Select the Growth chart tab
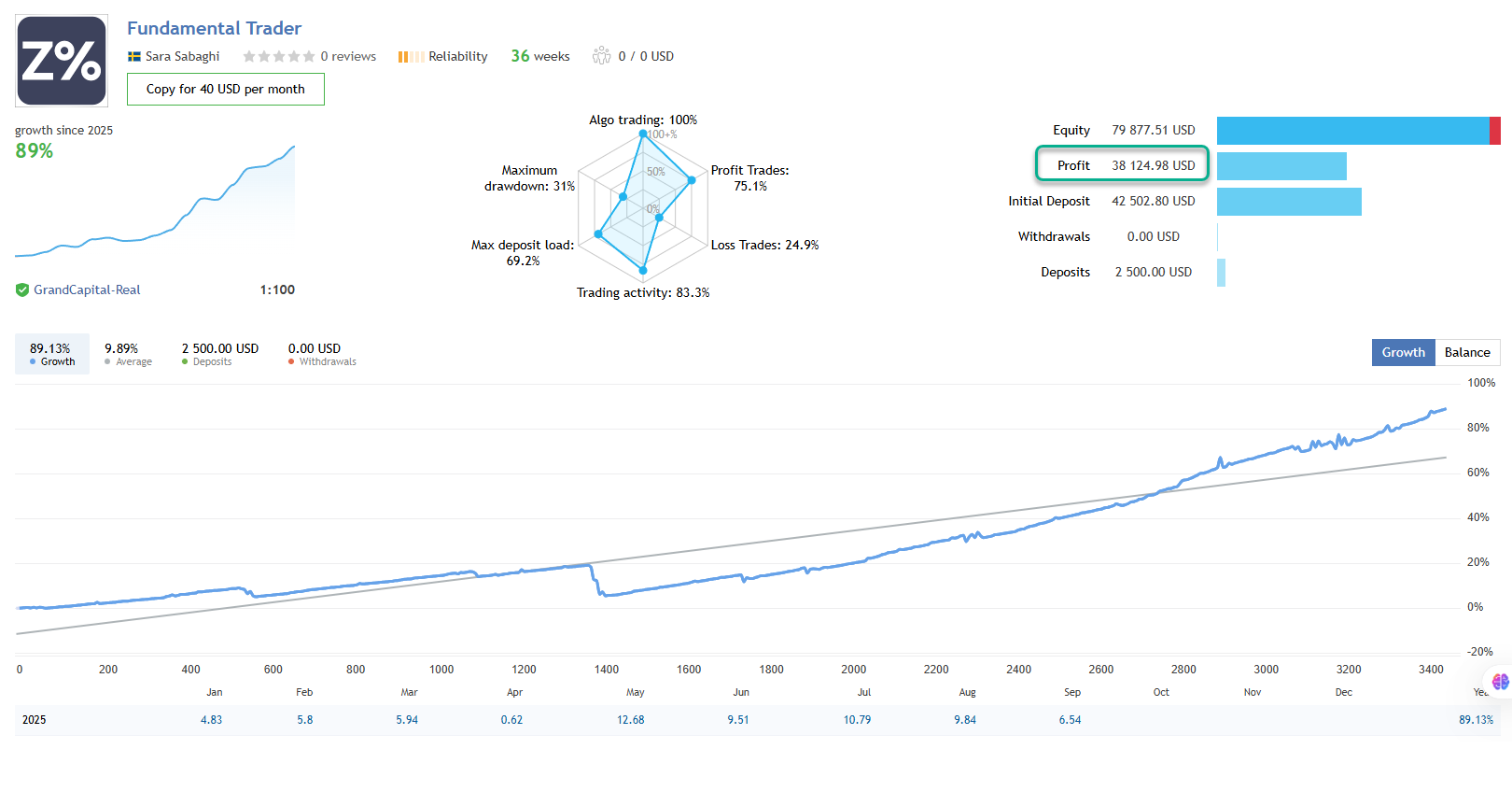This screenshot has height=791, width=1512. tap(1403, 352)
